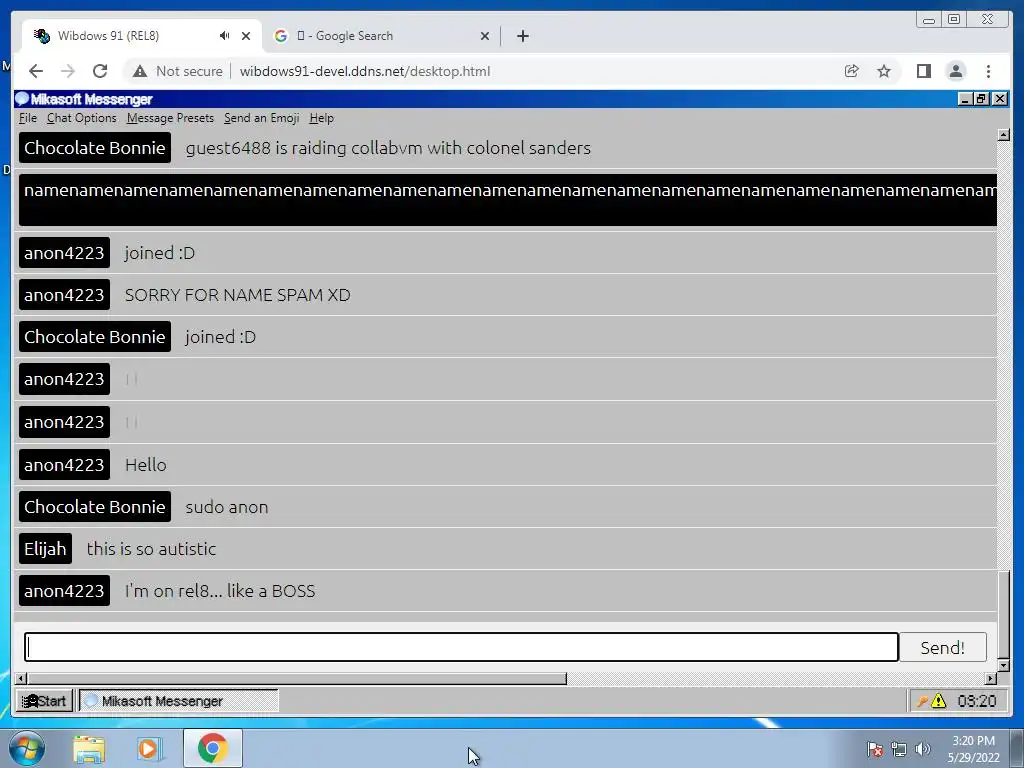The height and width of the screenshot is (768, 1024).
Task: Click message 'SORRY FOR NAME SPAM XD'
Action: coord(237,295)
